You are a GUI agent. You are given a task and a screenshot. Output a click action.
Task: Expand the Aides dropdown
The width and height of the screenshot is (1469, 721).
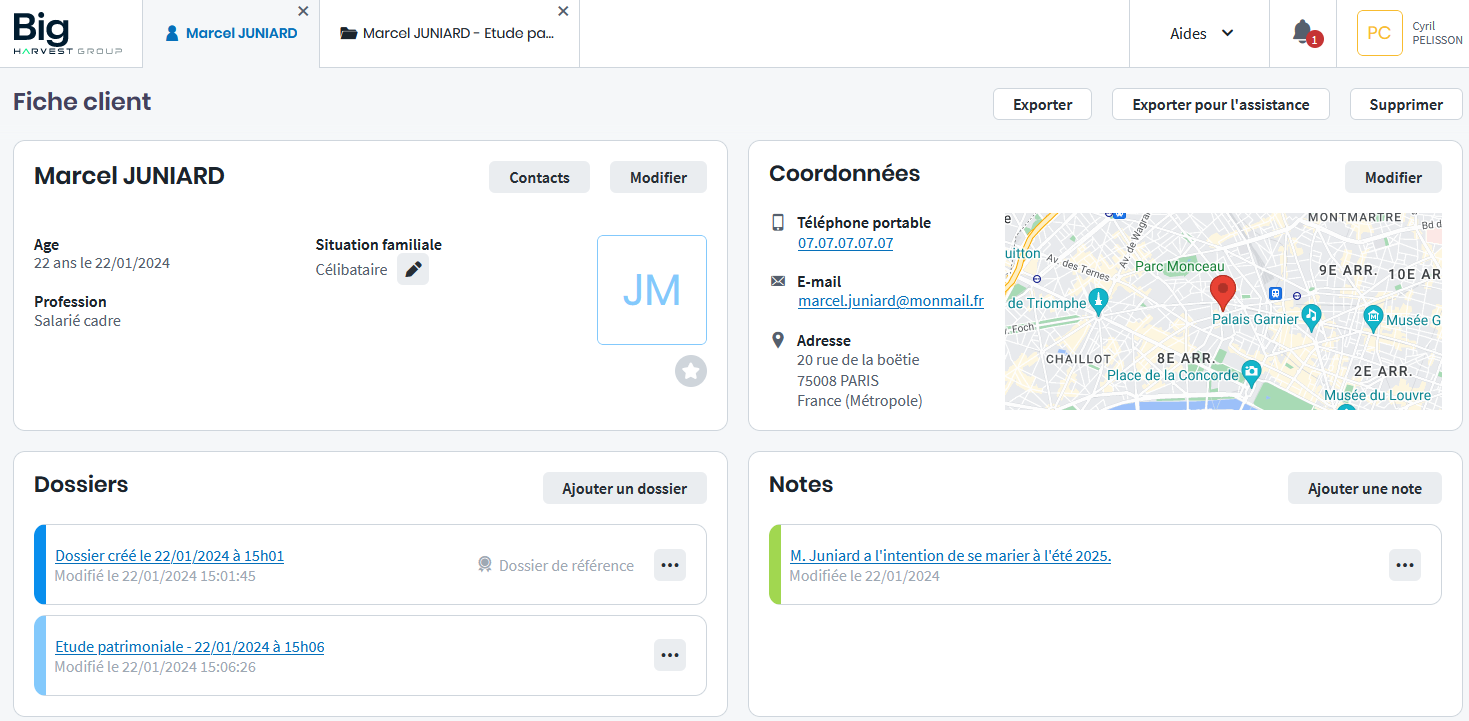pyautogui.click(x=1202, y=33)
